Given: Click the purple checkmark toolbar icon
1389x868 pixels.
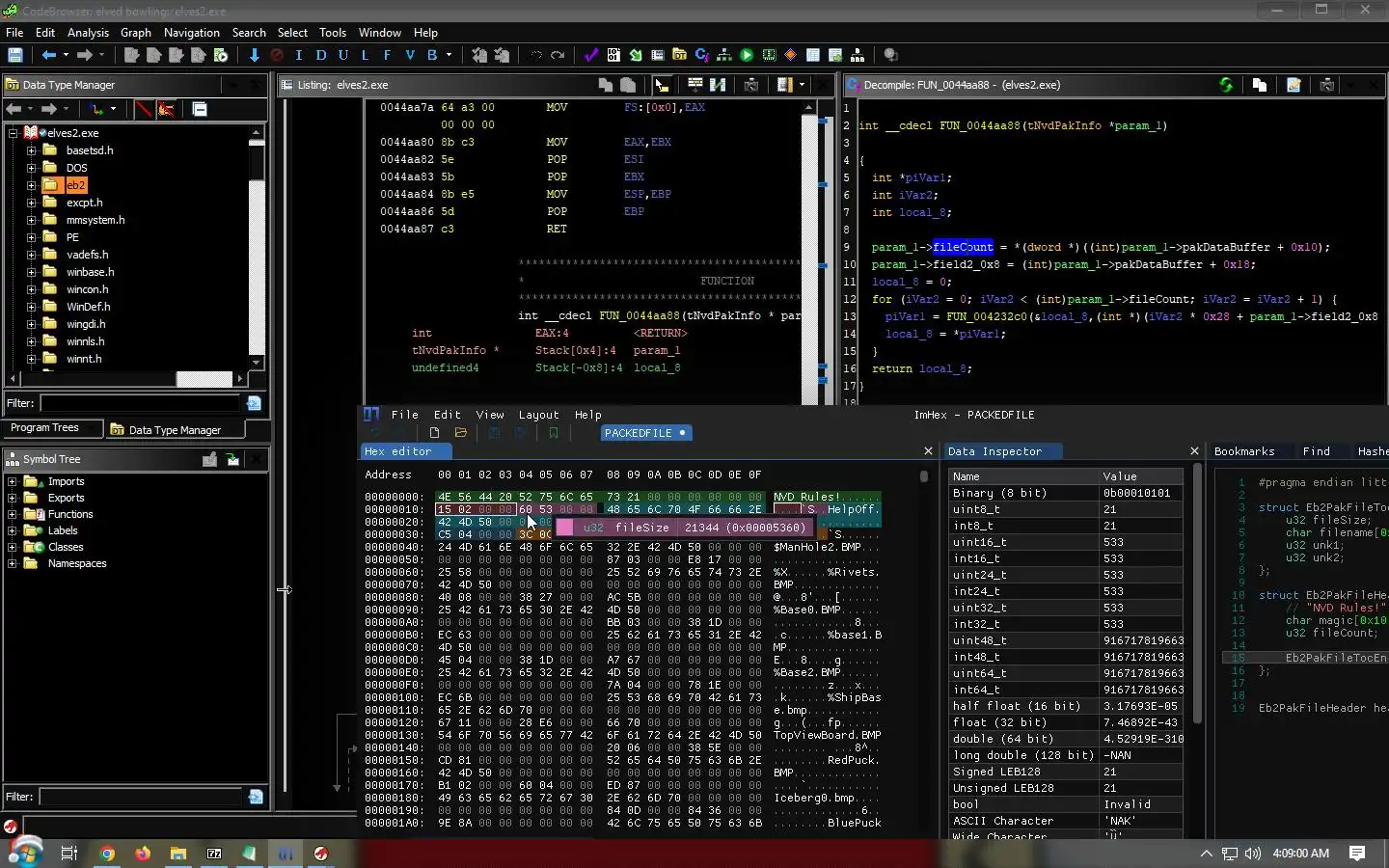Looking at the screenshot, I should click(x=590, y=55).
